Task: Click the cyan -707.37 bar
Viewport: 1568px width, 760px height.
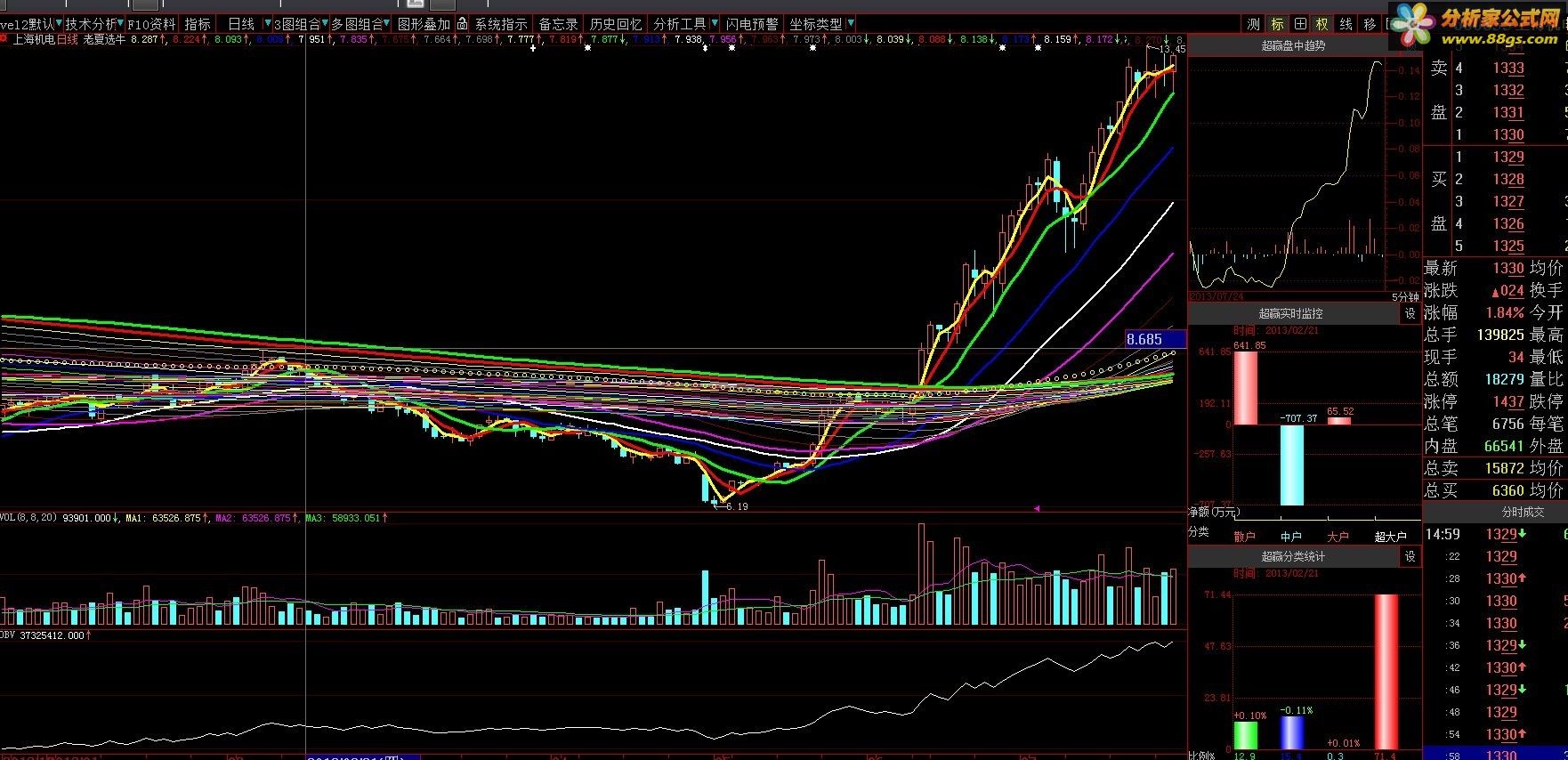Action: (x=1291, y=465)
